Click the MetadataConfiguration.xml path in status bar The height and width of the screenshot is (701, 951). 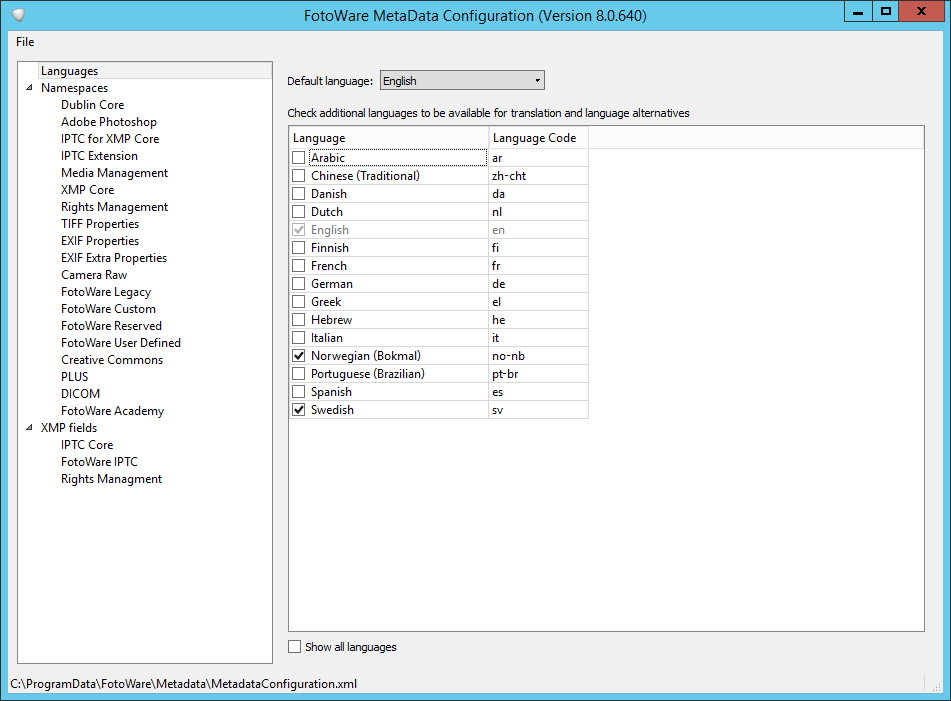183,684
